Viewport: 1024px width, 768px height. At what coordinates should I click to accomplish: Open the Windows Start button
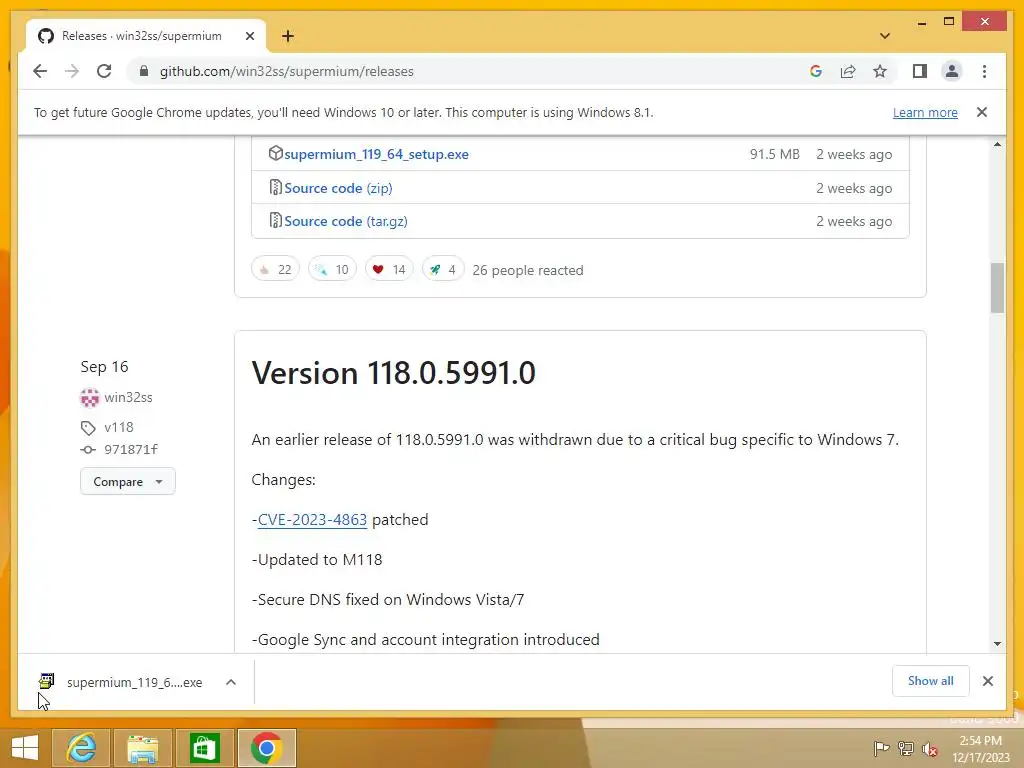pos(25,748)
